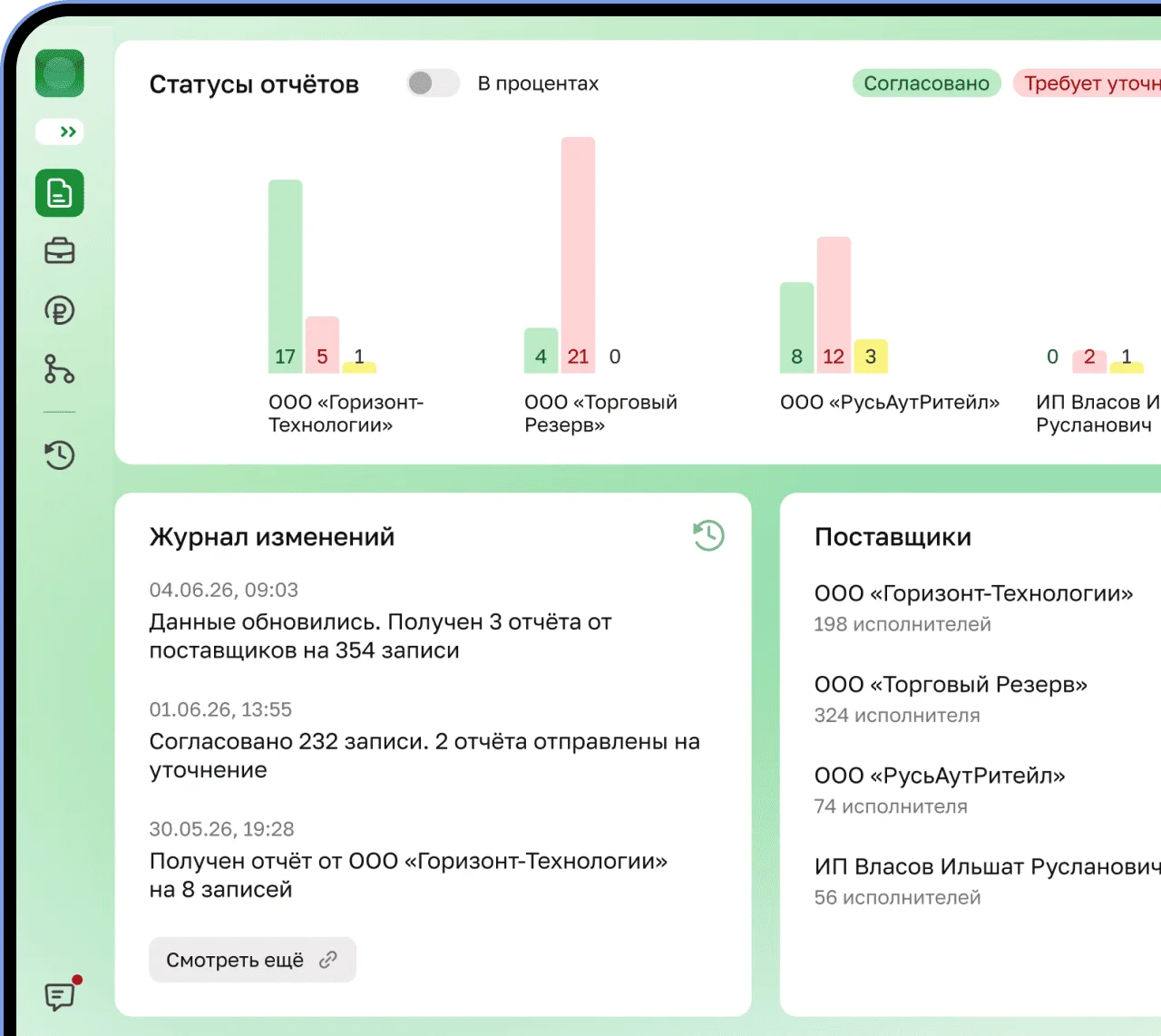Click 324 исполнителя under Торговый Резерв
Screen dimensions: 1161x1036
tap(897, 715)
